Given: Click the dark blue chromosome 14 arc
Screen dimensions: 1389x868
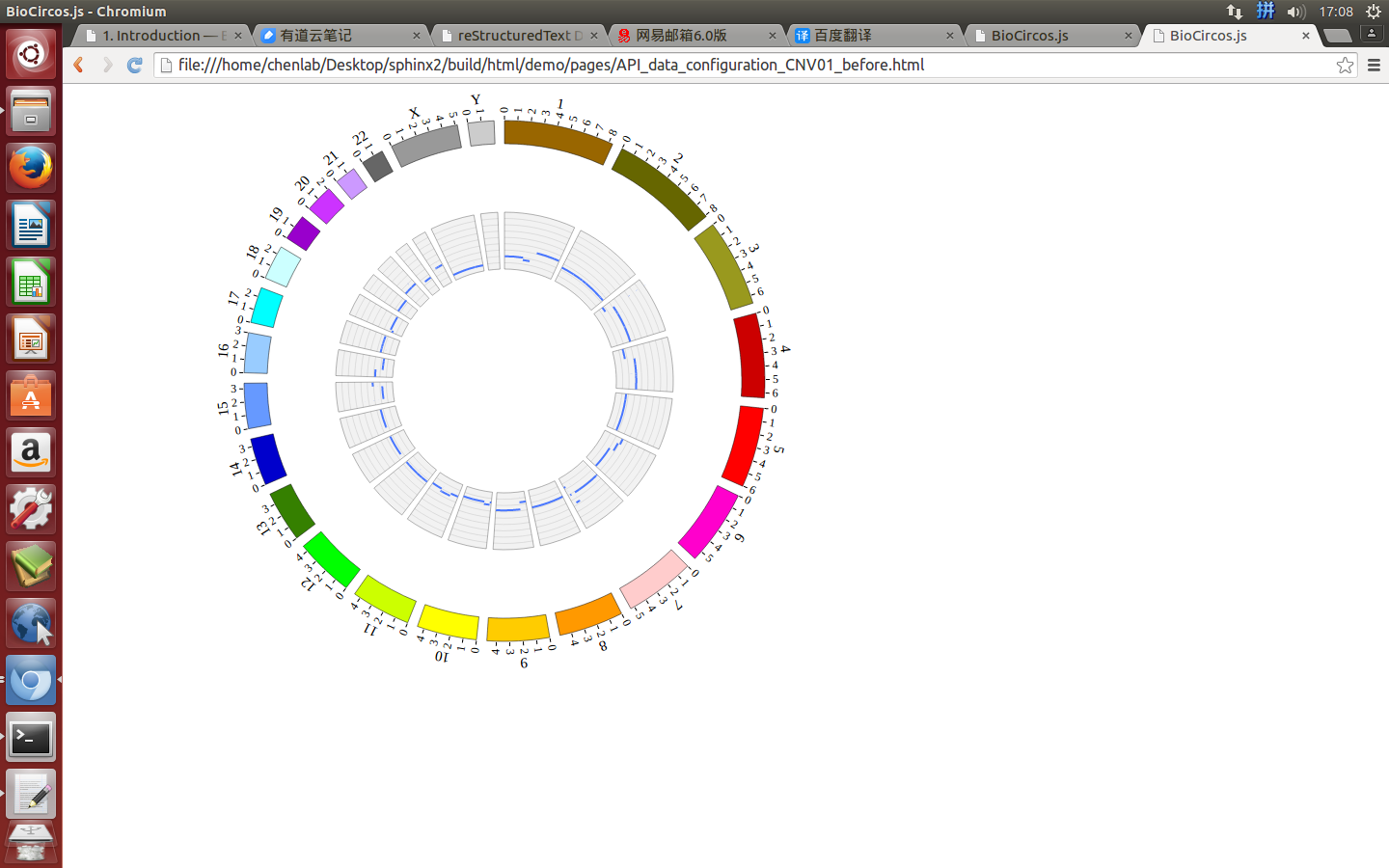Looking at the screenshot, I should coord(268,459).
